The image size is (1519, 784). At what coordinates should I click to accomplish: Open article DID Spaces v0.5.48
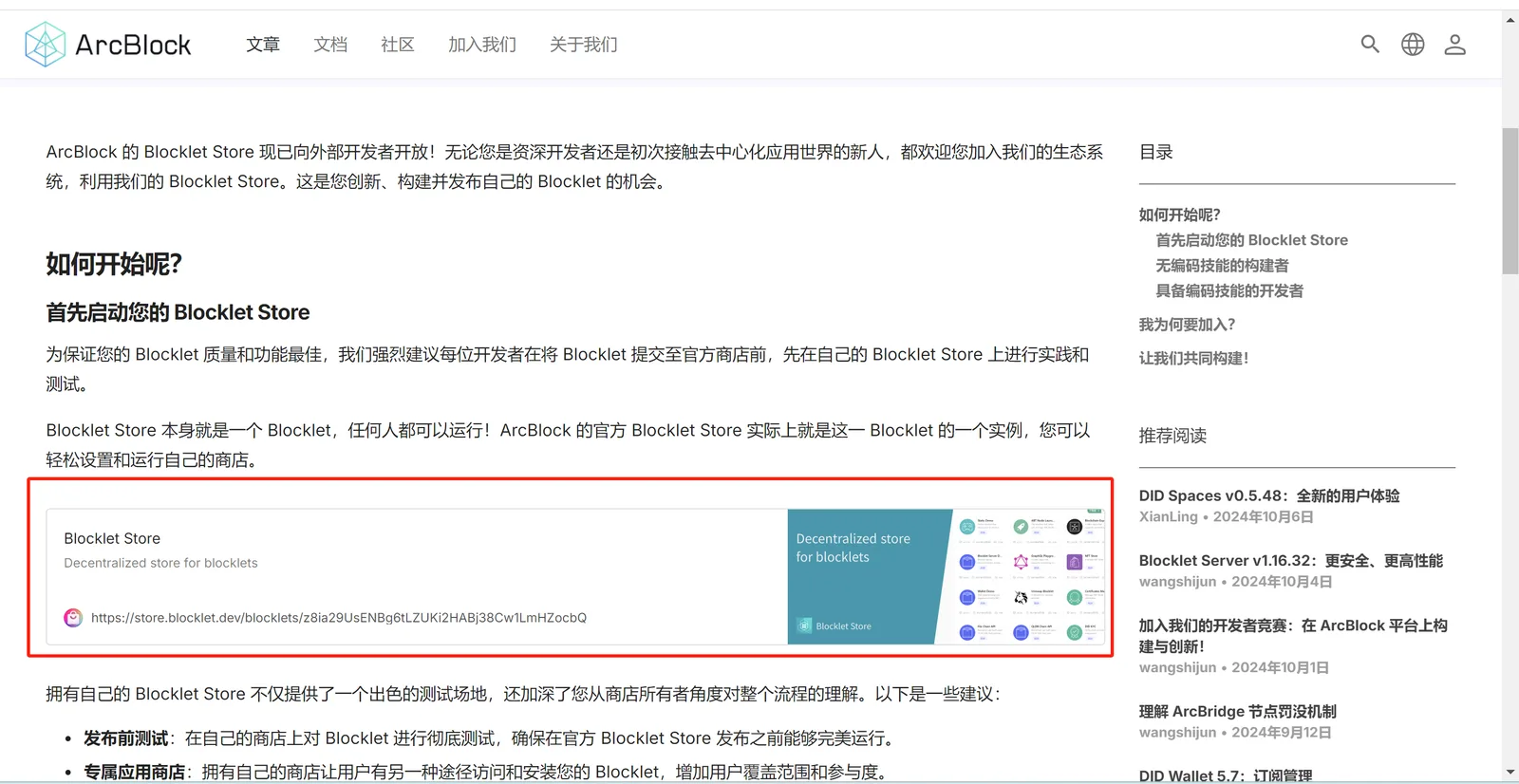point(1269,495)
